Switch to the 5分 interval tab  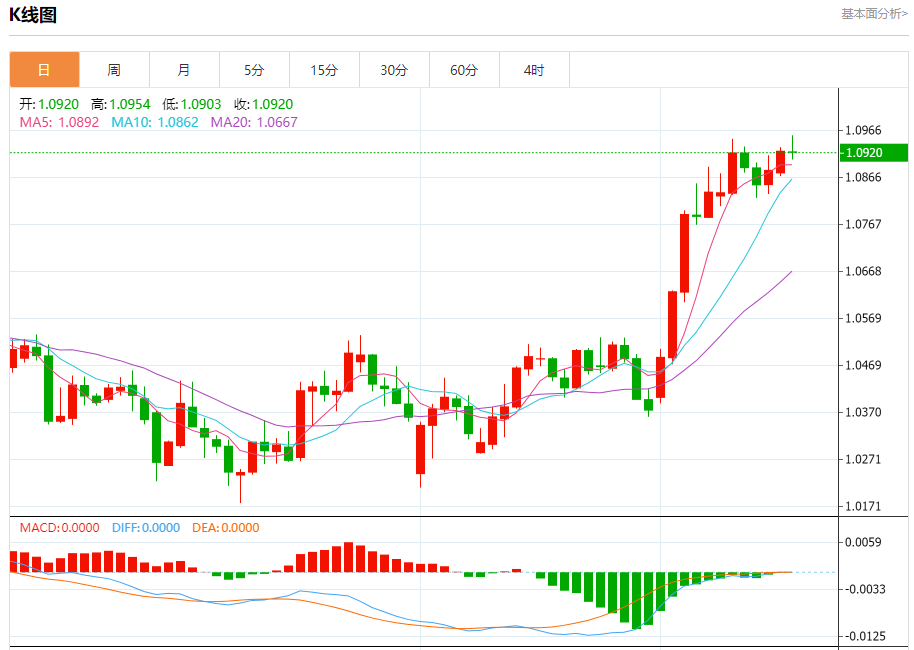point(254,70)
